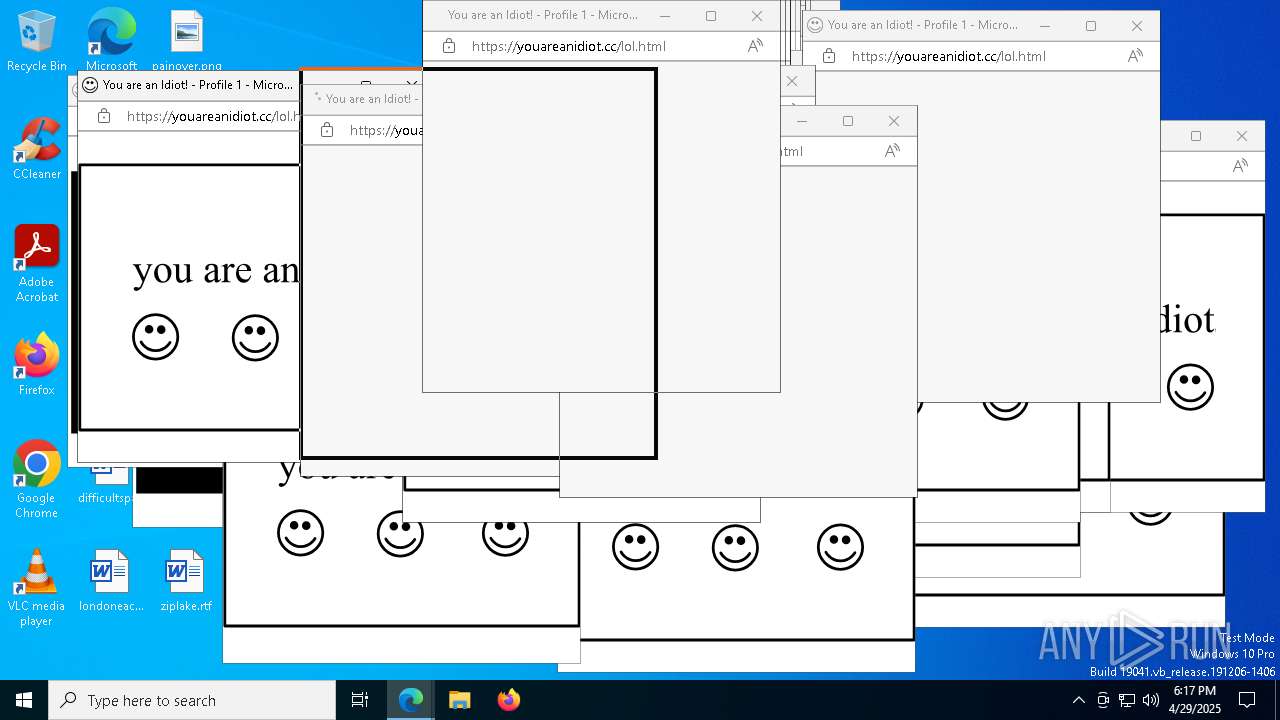
Task: Open the notification center icon
Action: (1247, 700)
